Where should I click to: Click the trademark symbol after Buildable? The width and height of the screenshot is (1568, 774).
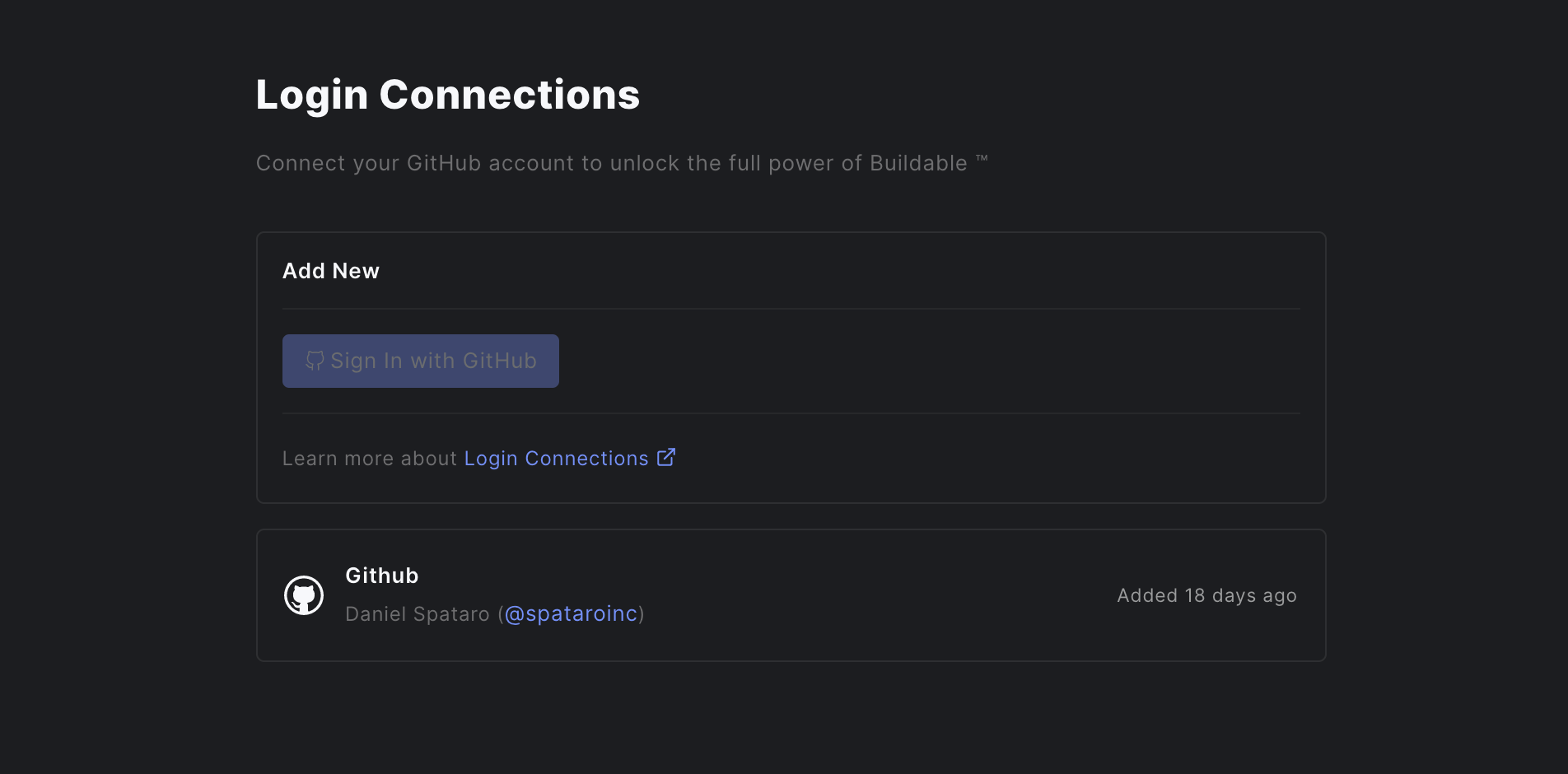click(x=982, y=158)
